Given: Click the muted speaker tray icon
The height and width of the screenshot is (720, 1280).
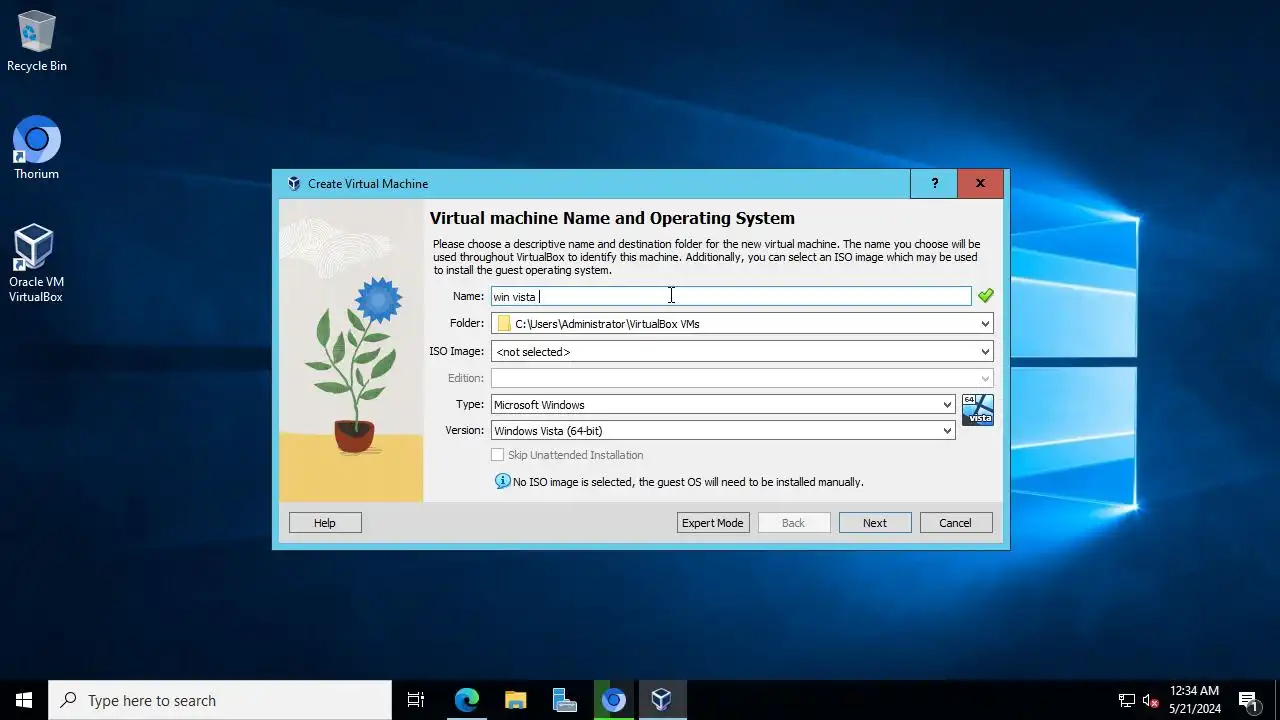Looking at the screenshot, I should coord(1150,700).
